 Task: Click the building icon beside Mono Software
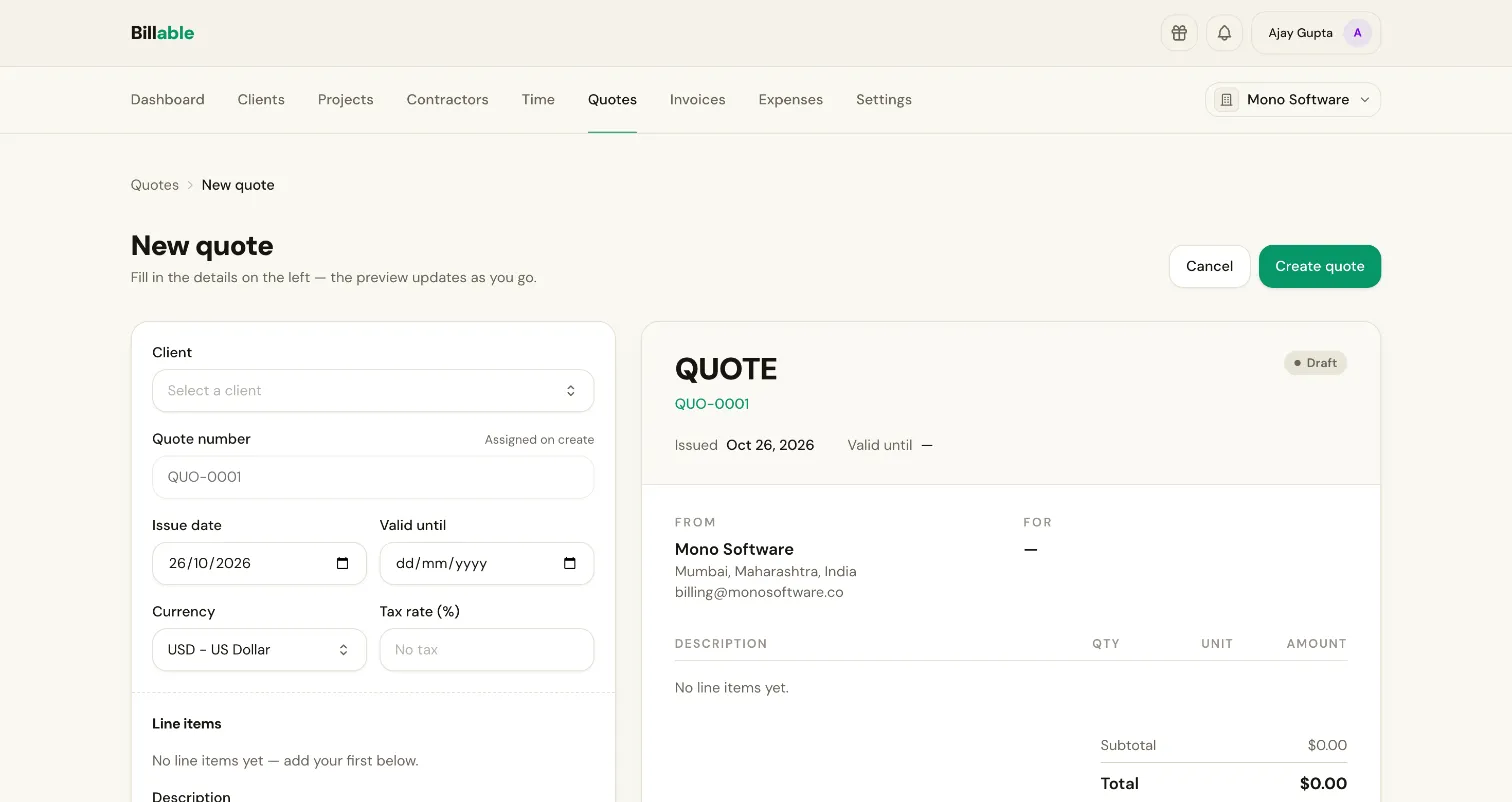coord(1226,100)
